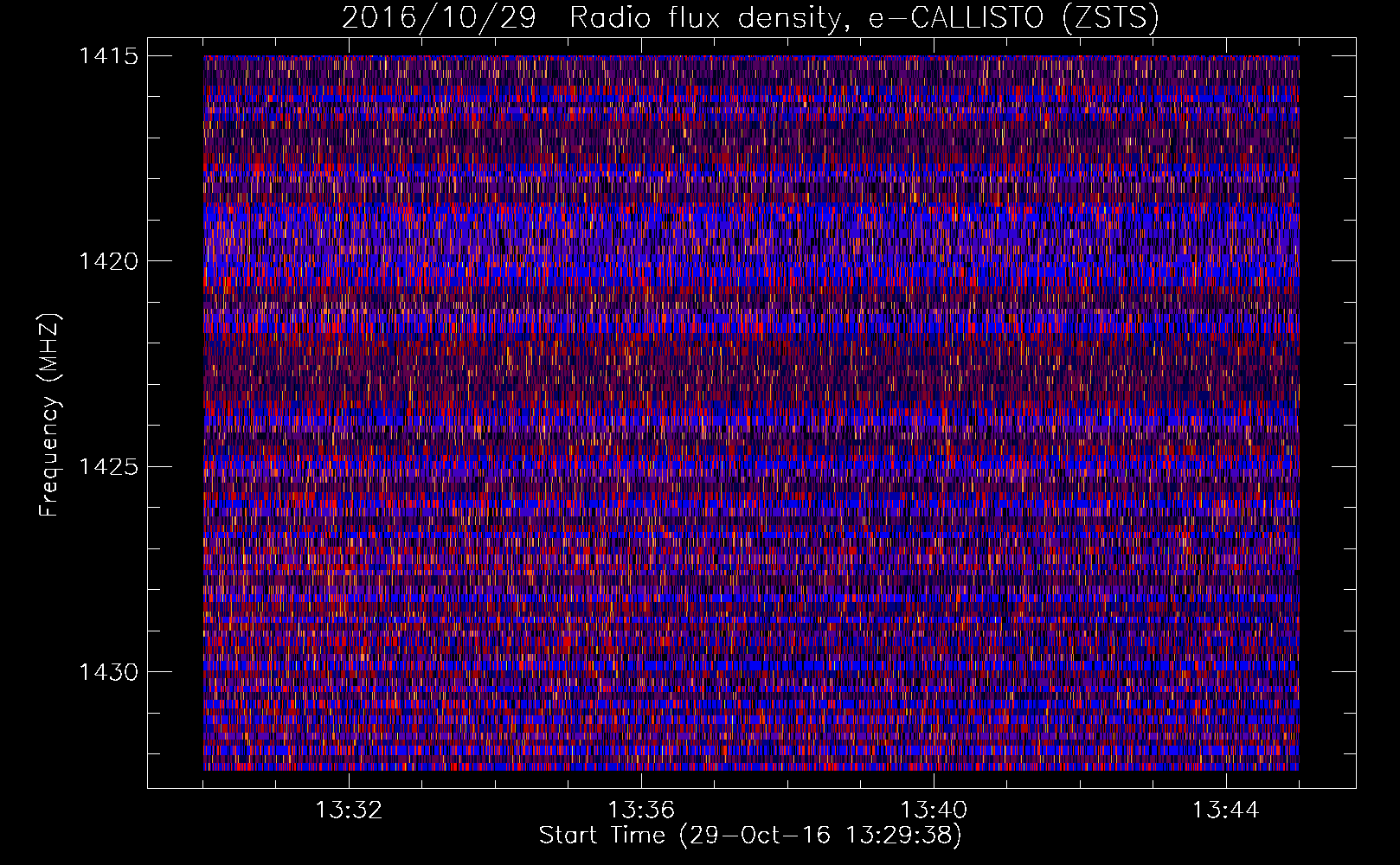
Task: Click the 1430 frequency tick label
Action: click(109, 672)
